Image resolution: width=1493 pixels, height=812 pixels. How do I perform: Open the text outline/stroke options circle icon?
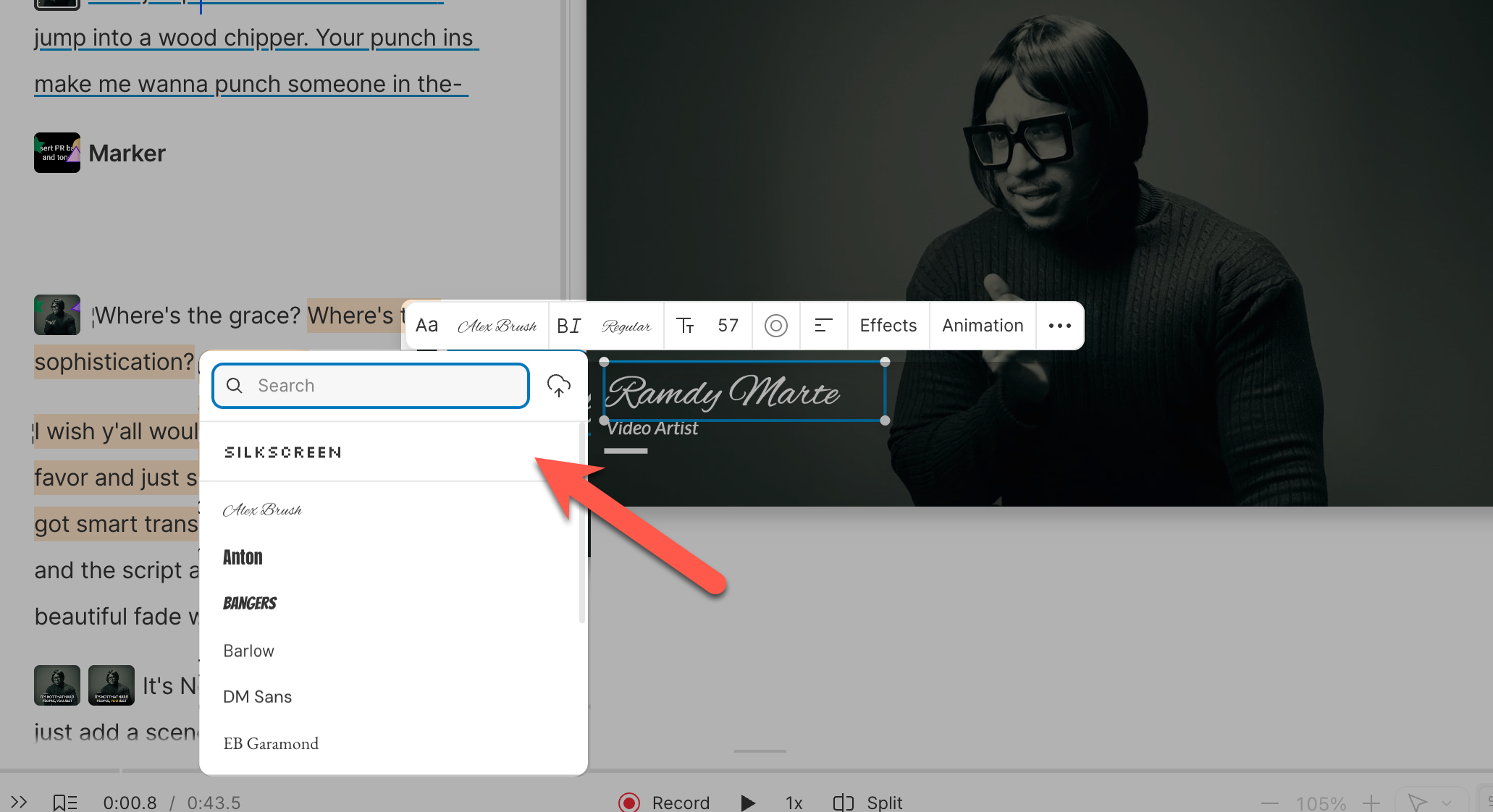(x=776, y=326)
